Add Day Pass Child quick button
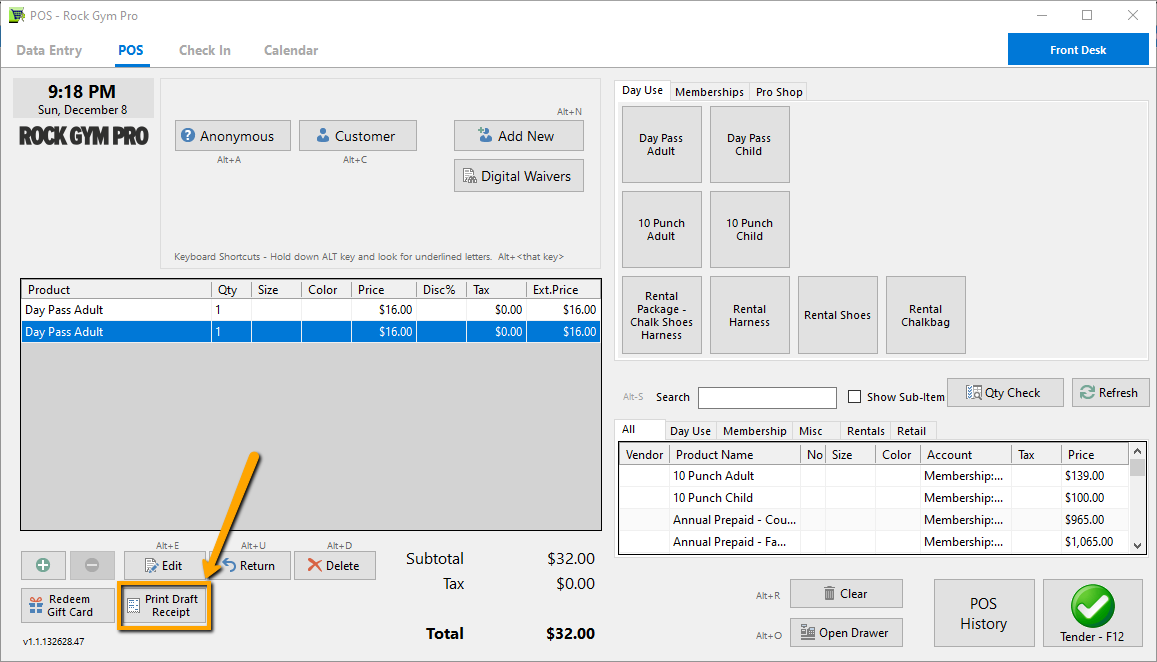 click(749, 144)
